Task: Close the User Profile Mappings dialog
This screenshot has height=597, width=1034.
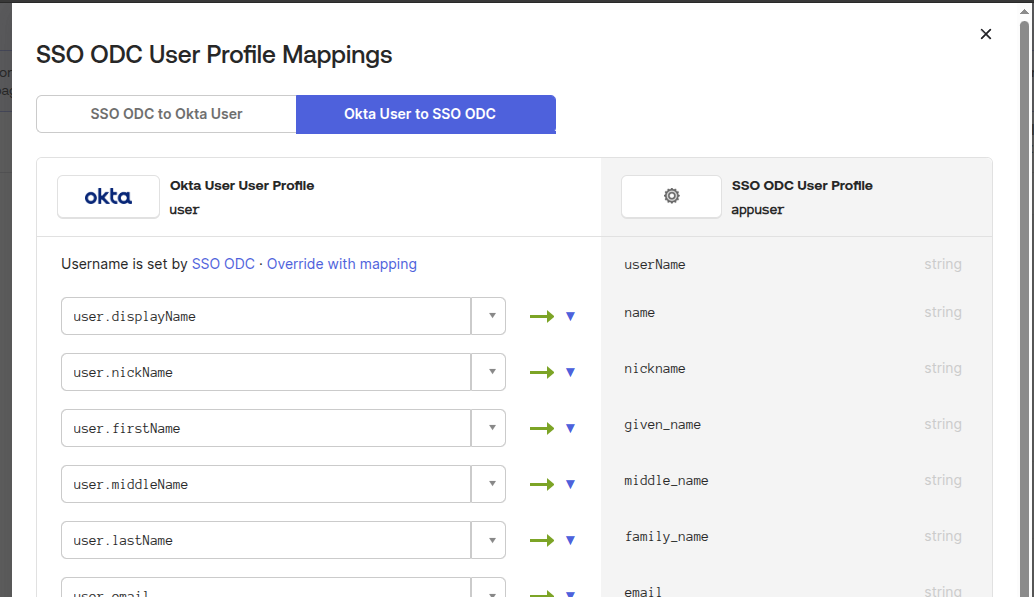Action: (985, 34)
